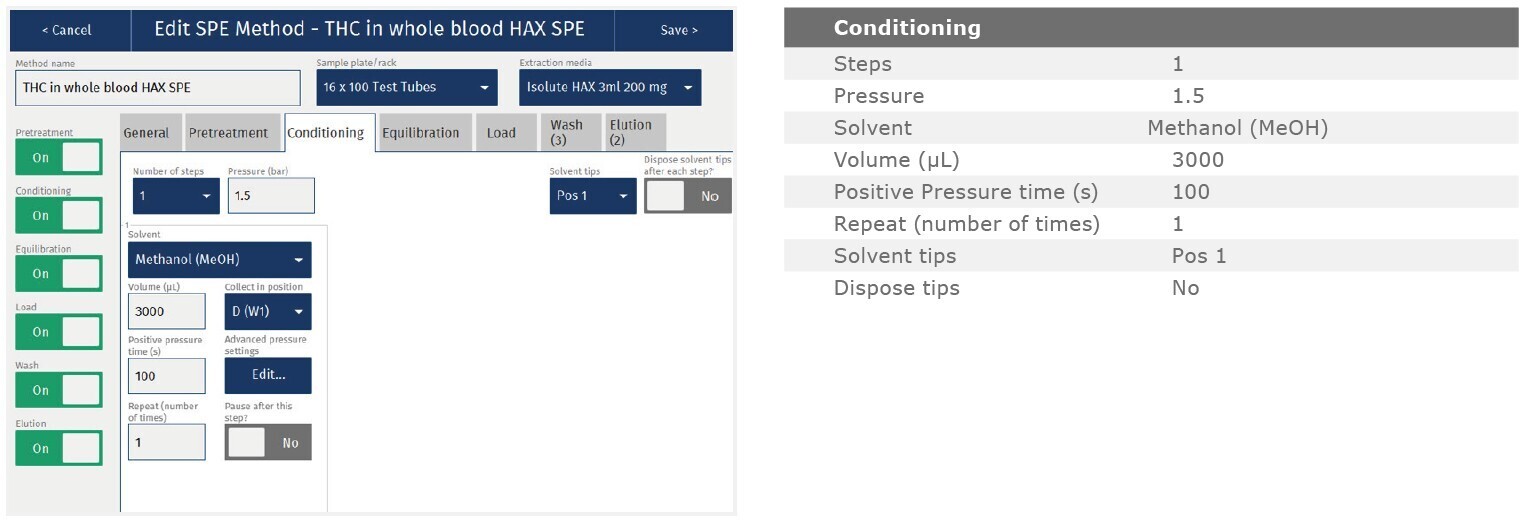1524x523 pixels.
Task: Turn off the Load step switch
Action: coord(59,332)
